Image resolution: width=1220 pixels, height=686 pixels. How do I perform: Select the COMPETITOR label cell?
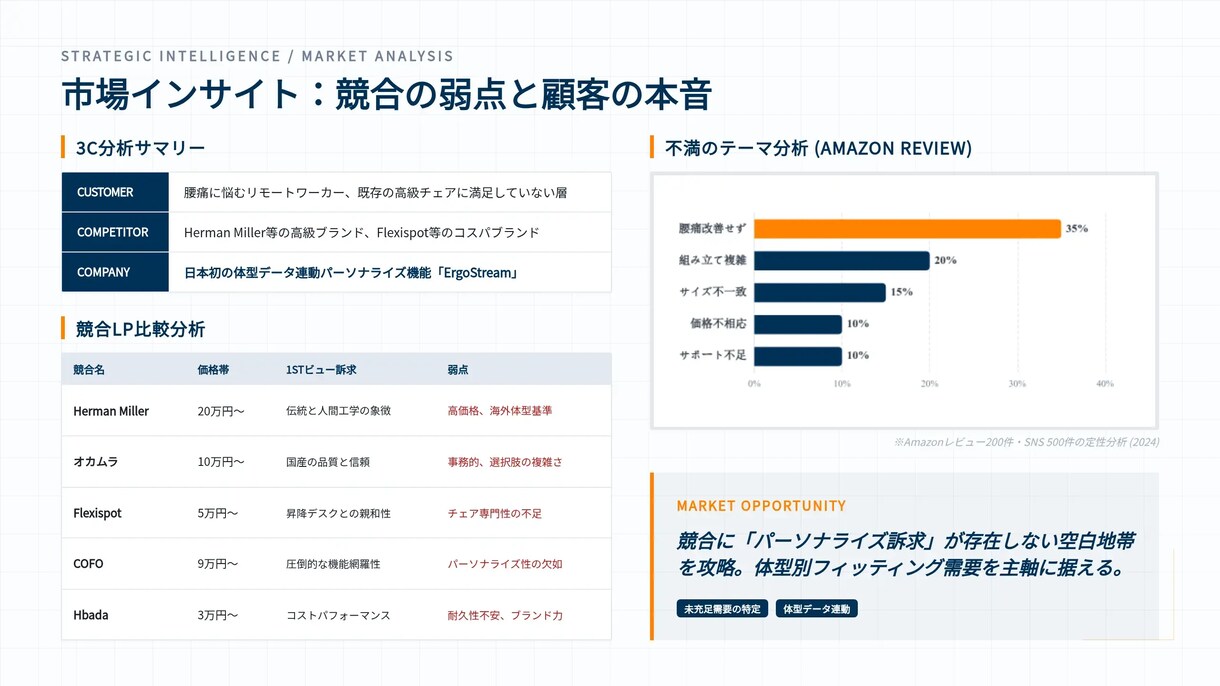point(115,232)
